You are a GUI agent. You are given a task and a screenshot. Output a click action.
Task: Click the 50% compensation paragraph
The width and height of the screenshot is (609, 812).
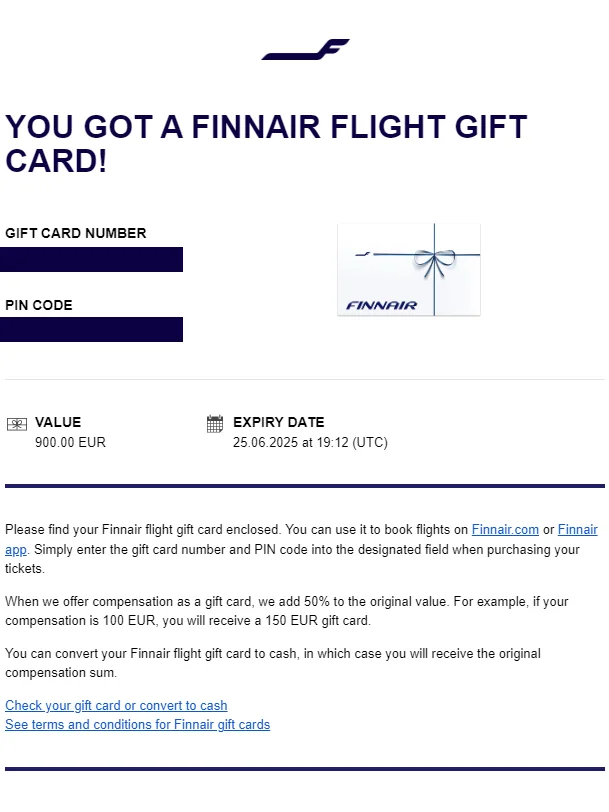click(x=287, y=611)
